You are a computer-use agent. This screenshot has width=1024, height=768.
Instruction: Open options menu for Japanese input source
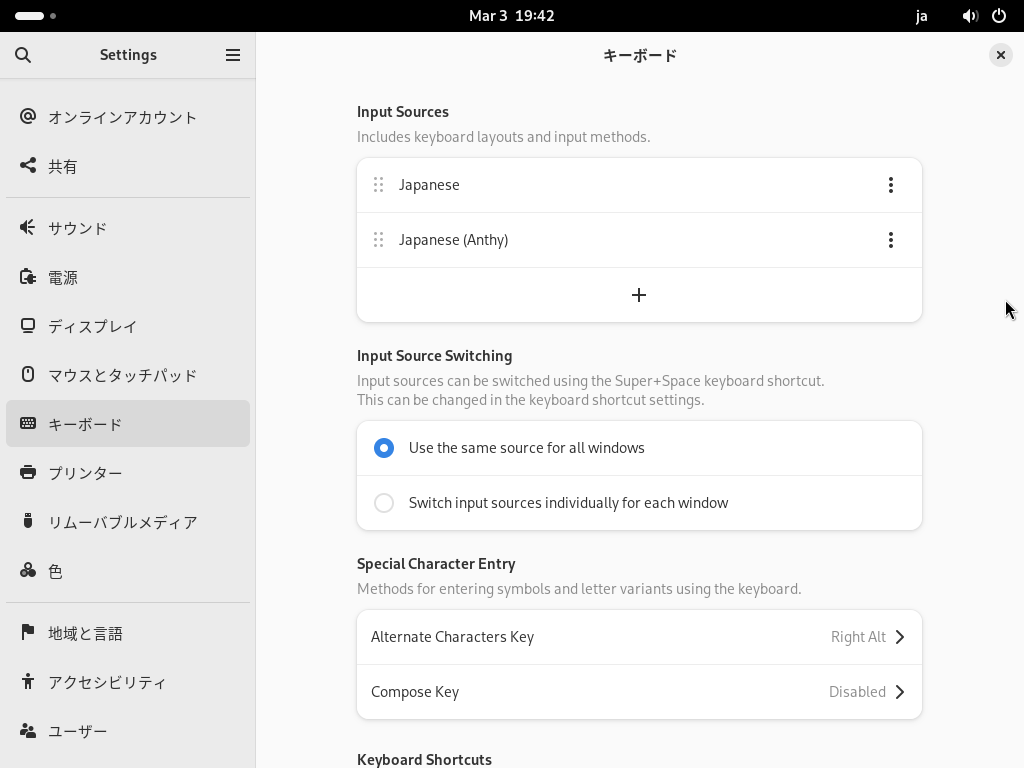[x=891, y=185]
